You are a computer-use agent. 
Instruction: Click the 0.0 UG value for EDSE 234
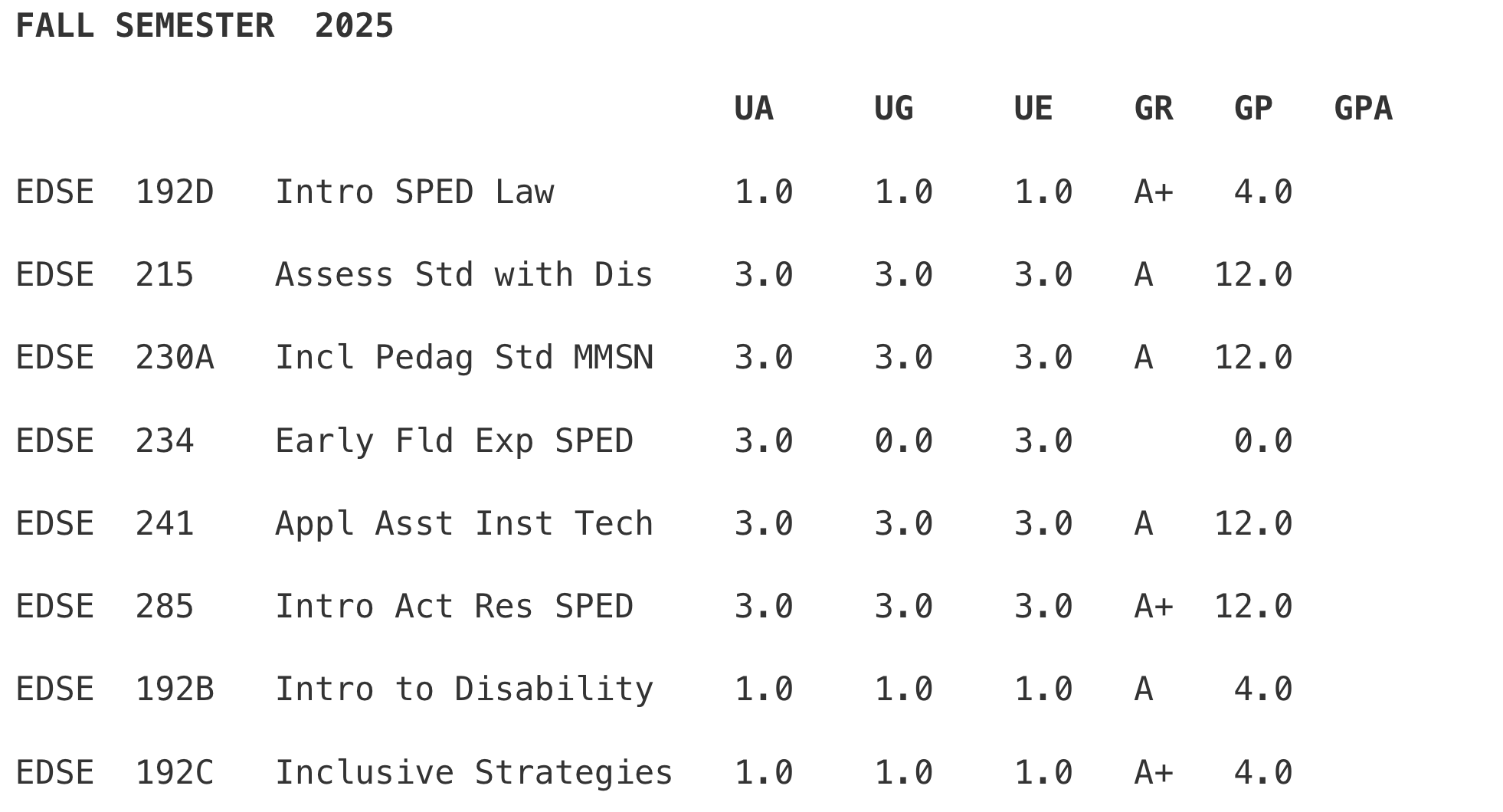pyautogui.click(x=903, y=441)
